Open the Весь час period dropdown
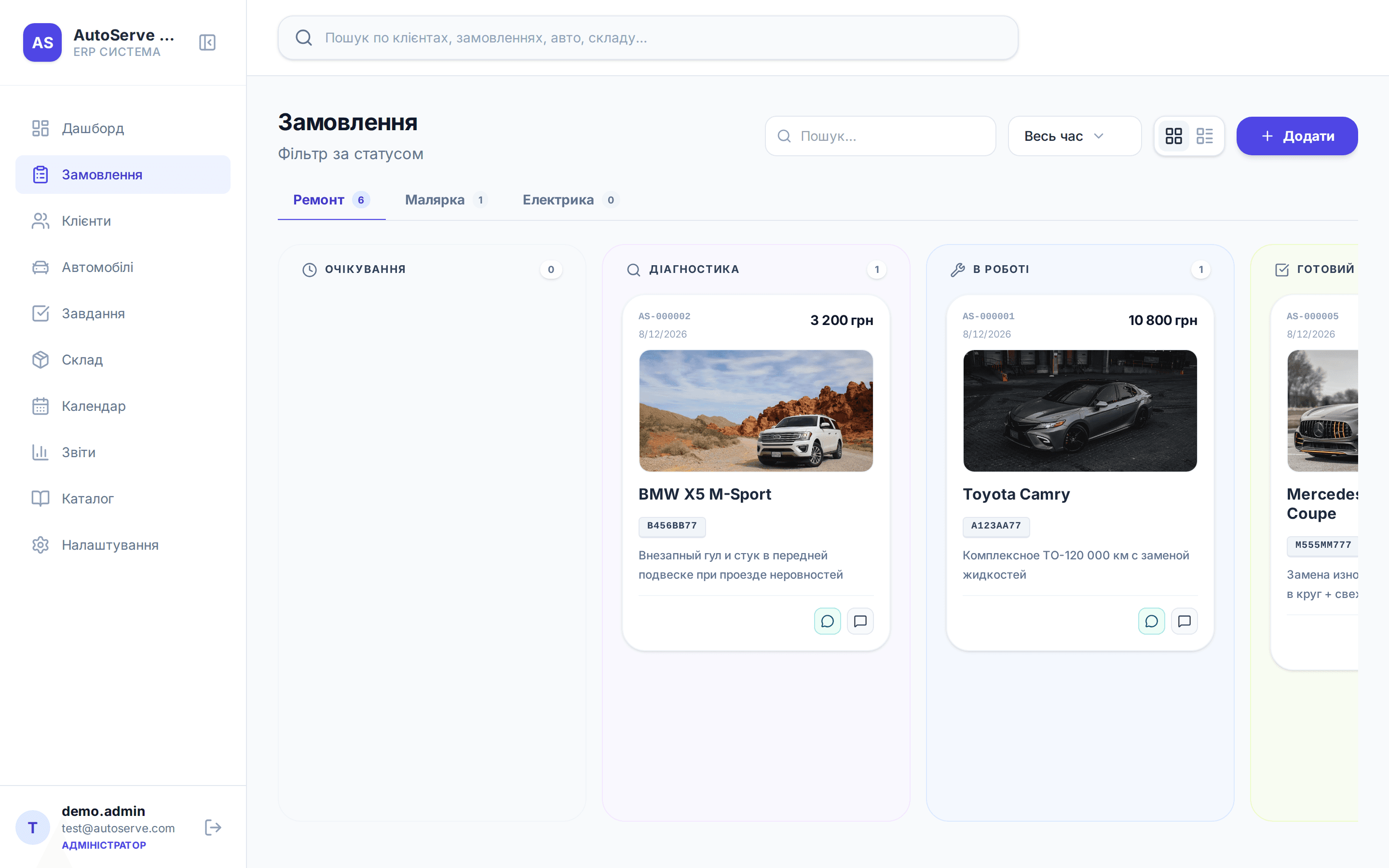Image resolution: width=1389 pixels, height=868 pixels. (x=1075, y=136)
